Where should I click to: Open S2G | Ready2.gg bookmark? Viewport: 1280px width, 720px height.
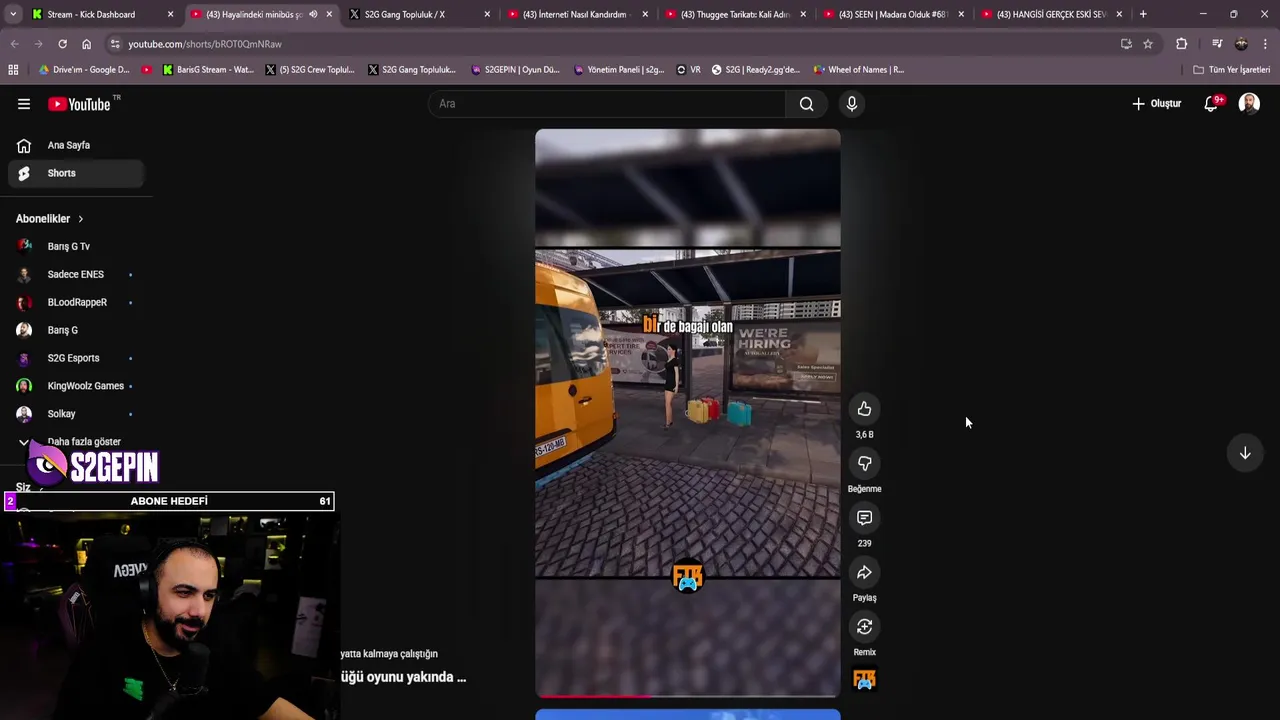point(756,70)
